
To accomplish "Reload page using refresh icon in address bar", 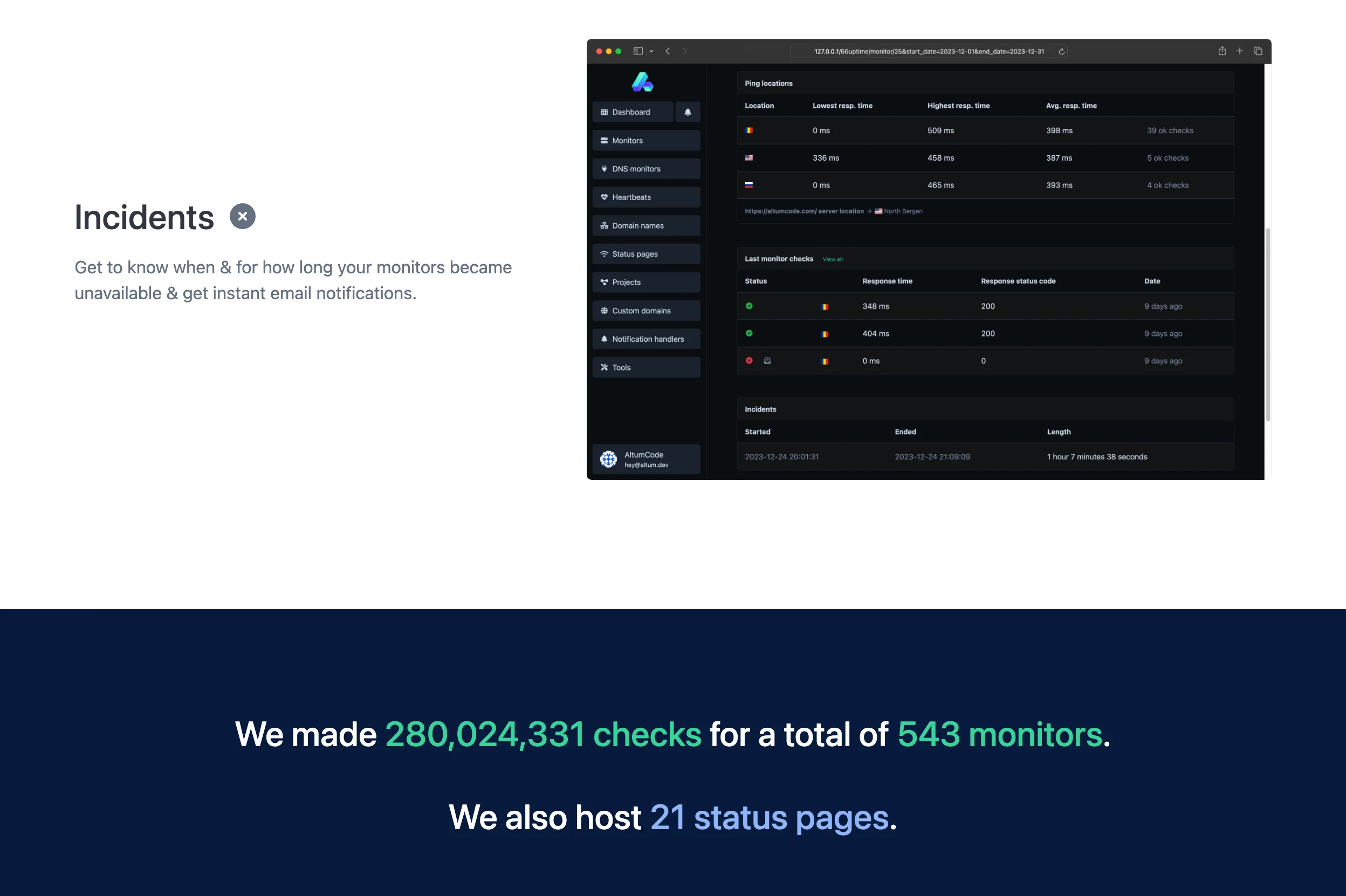I will pos(1061,52).
